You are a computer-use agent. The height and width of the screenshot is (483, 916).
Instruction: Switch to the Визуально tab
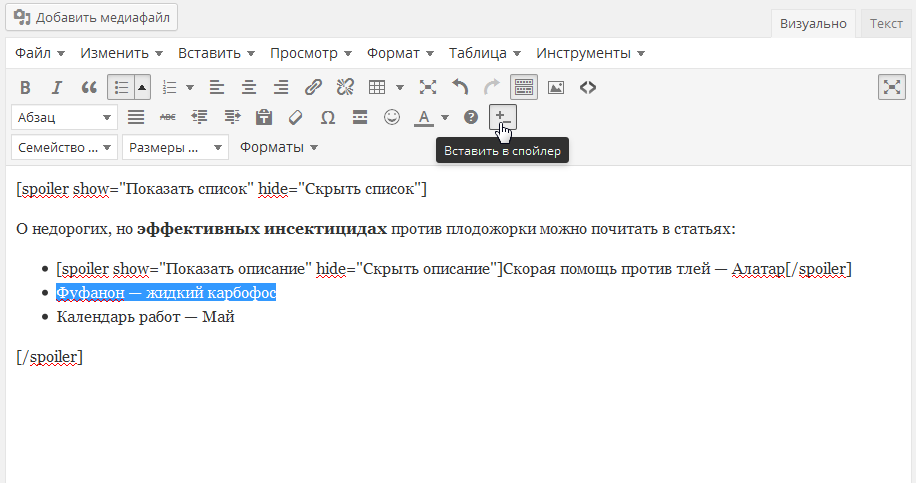[x=813, y=23]
